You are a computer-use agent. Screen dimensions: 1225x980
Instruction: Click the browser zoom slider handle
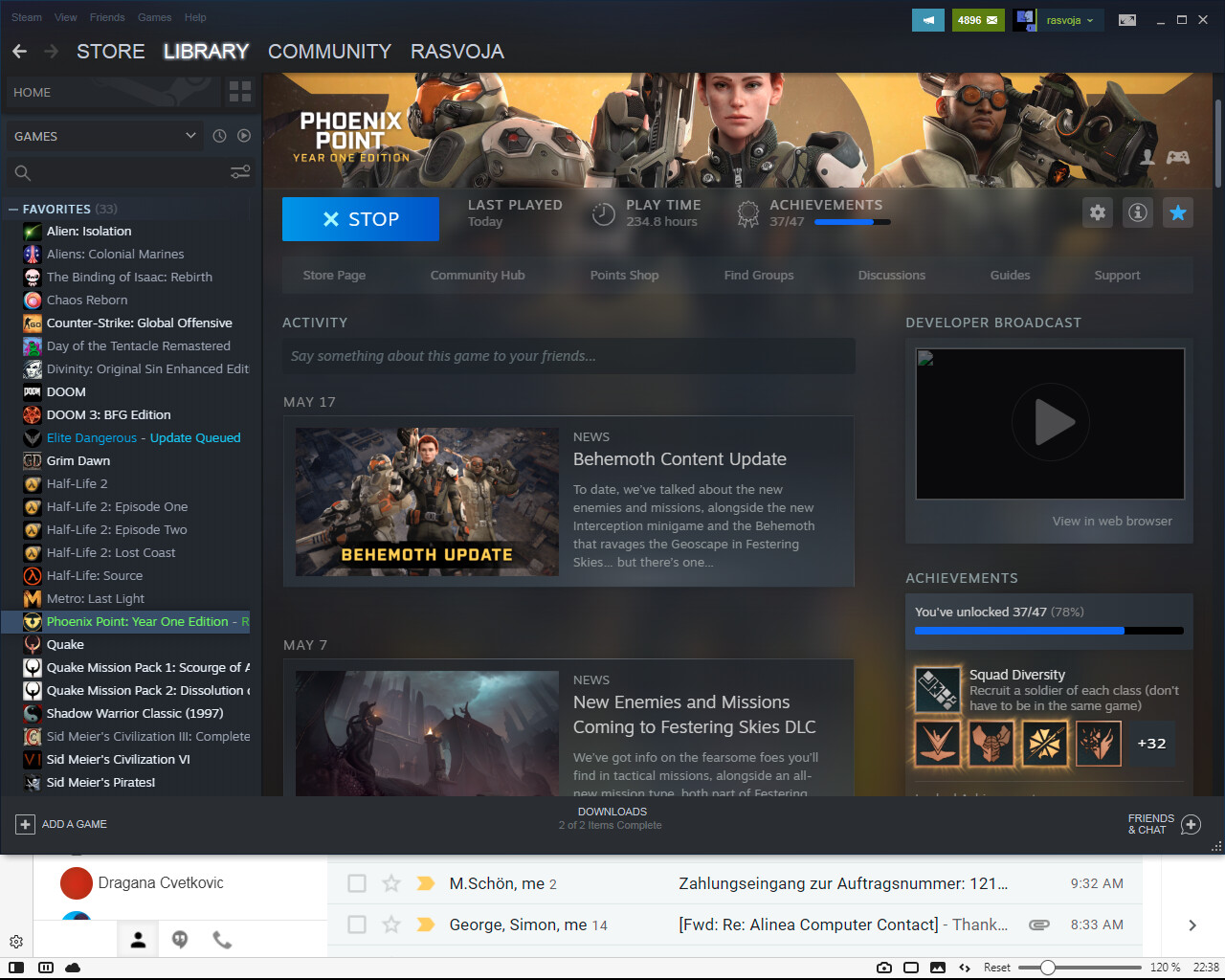click(1048, 968)
